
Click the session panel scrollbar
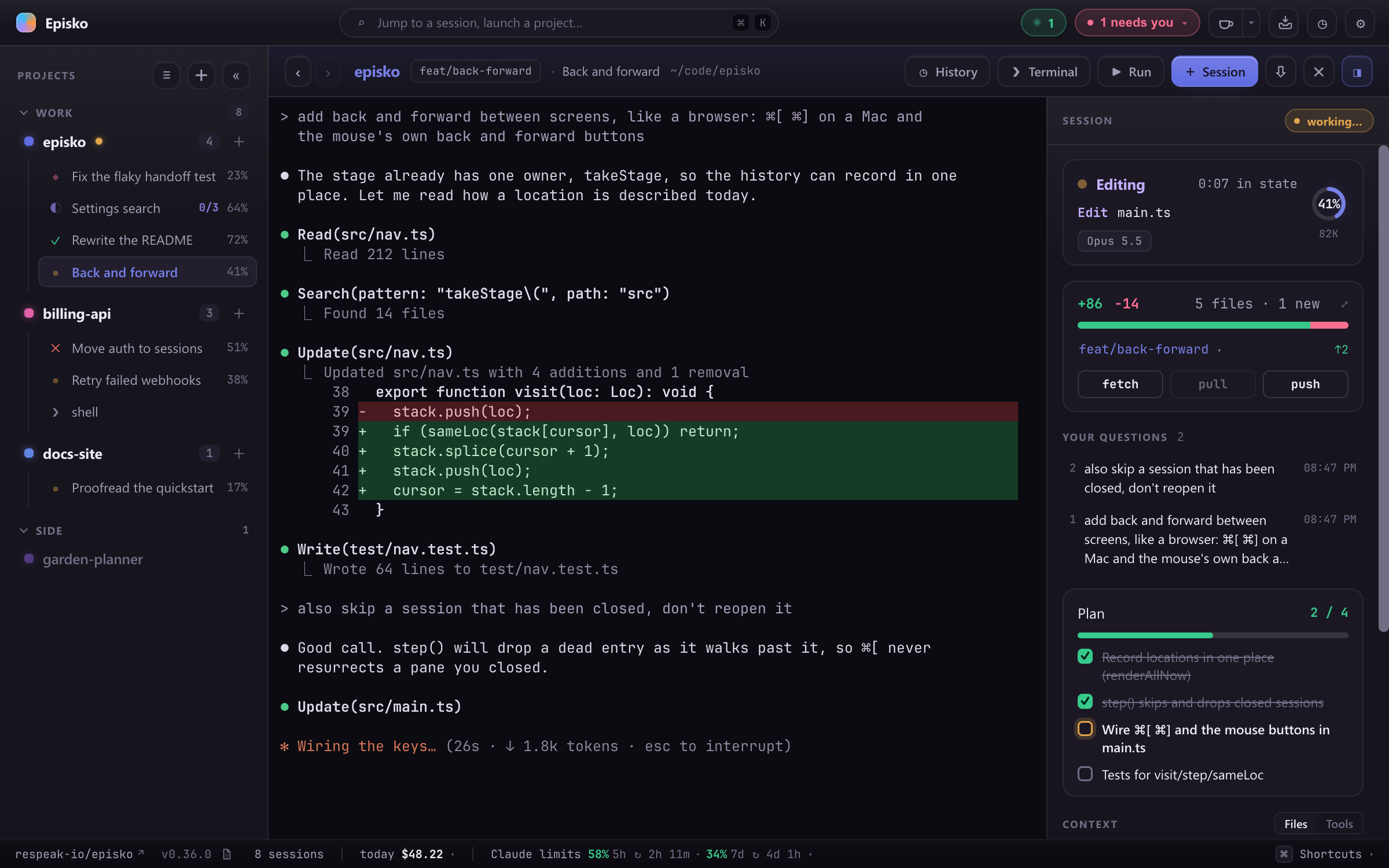click(1383, 388)
